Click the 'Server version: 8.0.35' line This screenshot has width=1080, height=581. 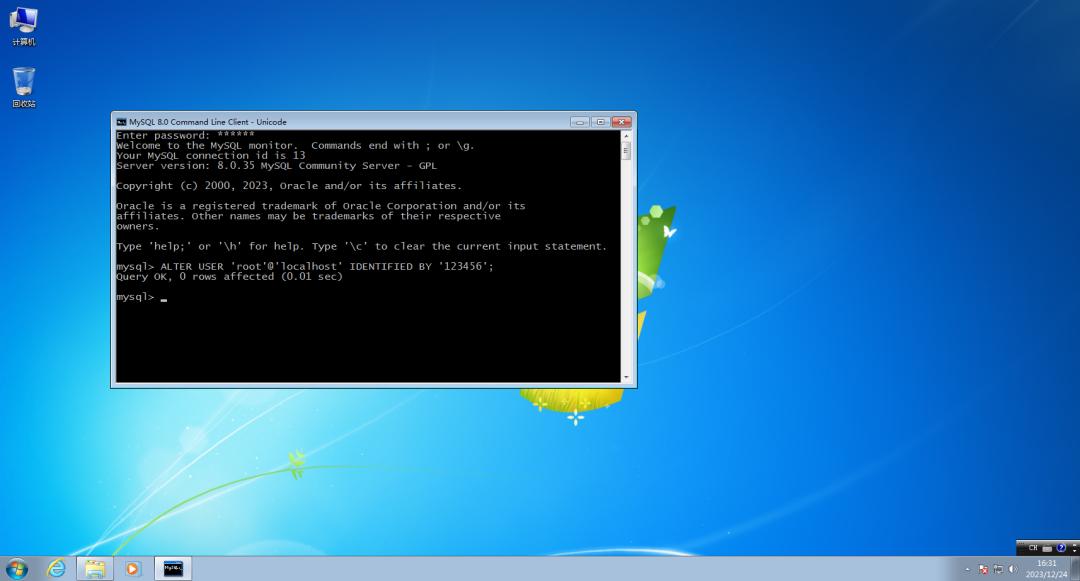(x=276, y=166)
